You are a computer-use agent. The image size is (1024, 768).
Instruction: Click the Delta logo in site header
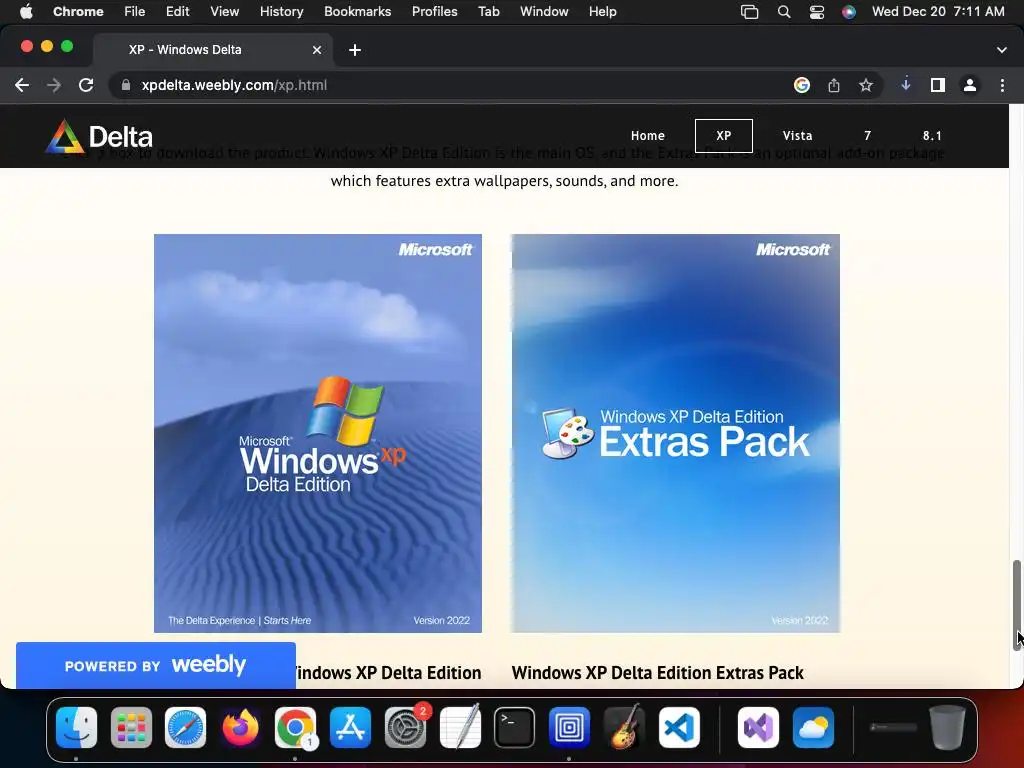99,136
